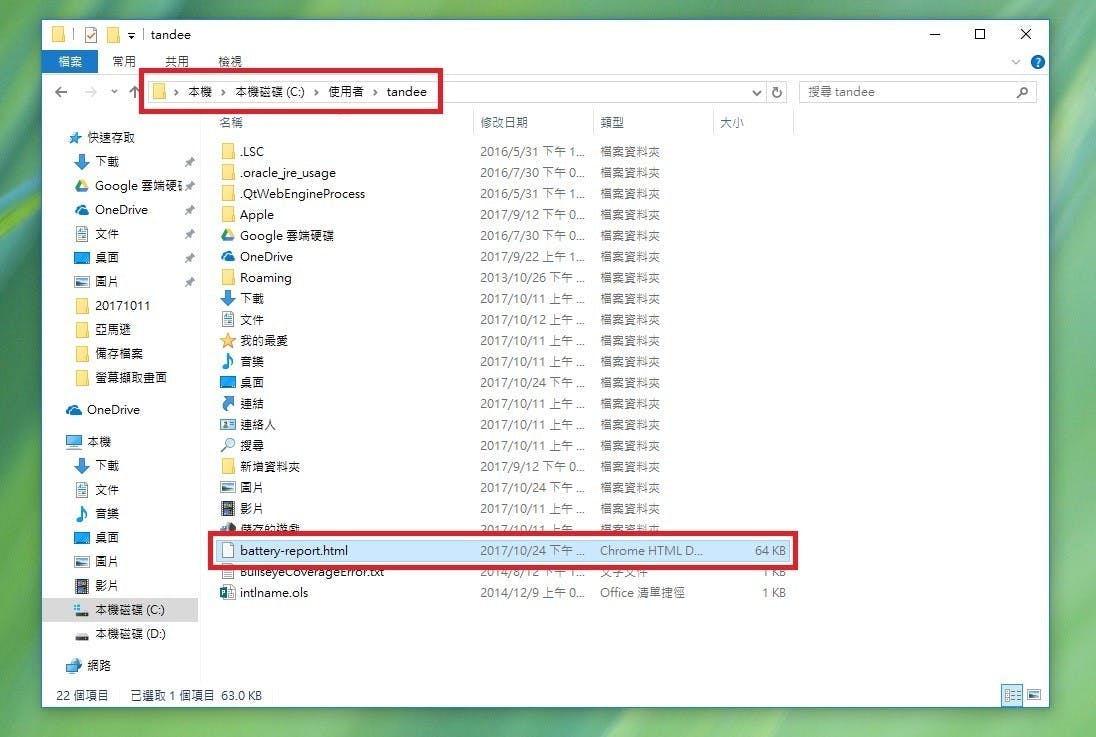Select the .oracle_jre_usage folder
This screenshot has height=737, width=1096.
(287, 173)
